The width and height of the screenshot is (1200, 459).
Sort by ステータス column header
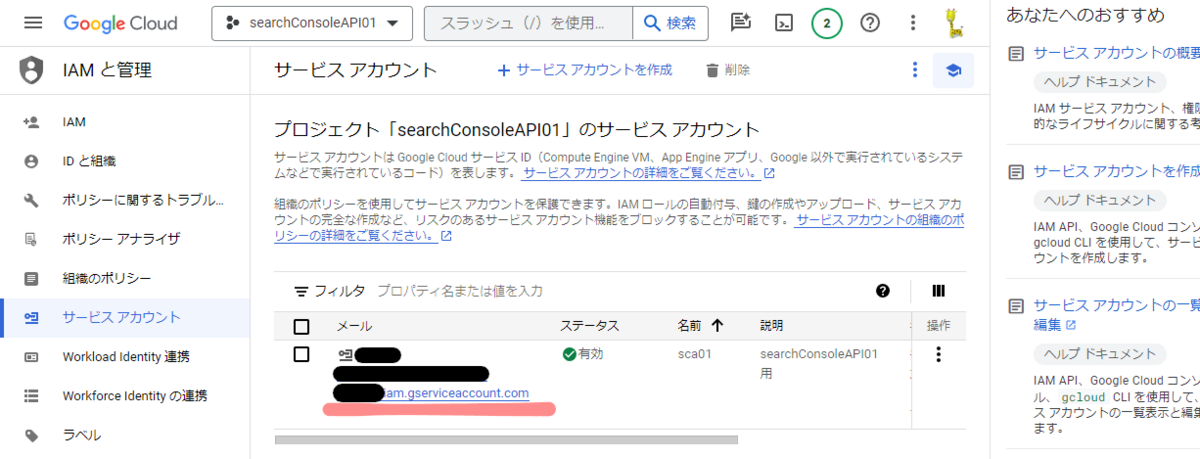tap(589, 326)
